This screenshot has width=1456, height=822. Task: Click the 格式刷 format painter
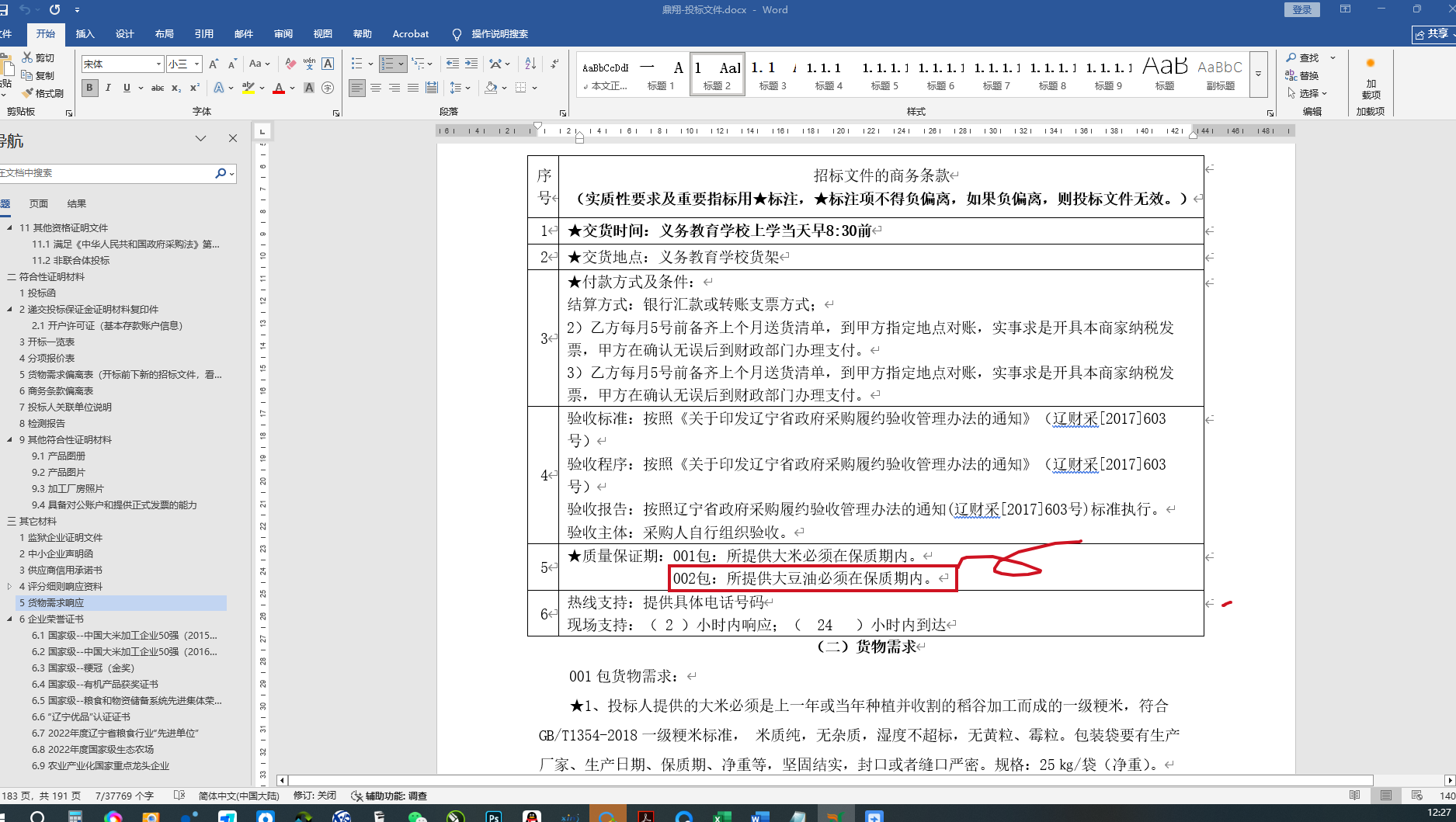click(x=43, y=93)
